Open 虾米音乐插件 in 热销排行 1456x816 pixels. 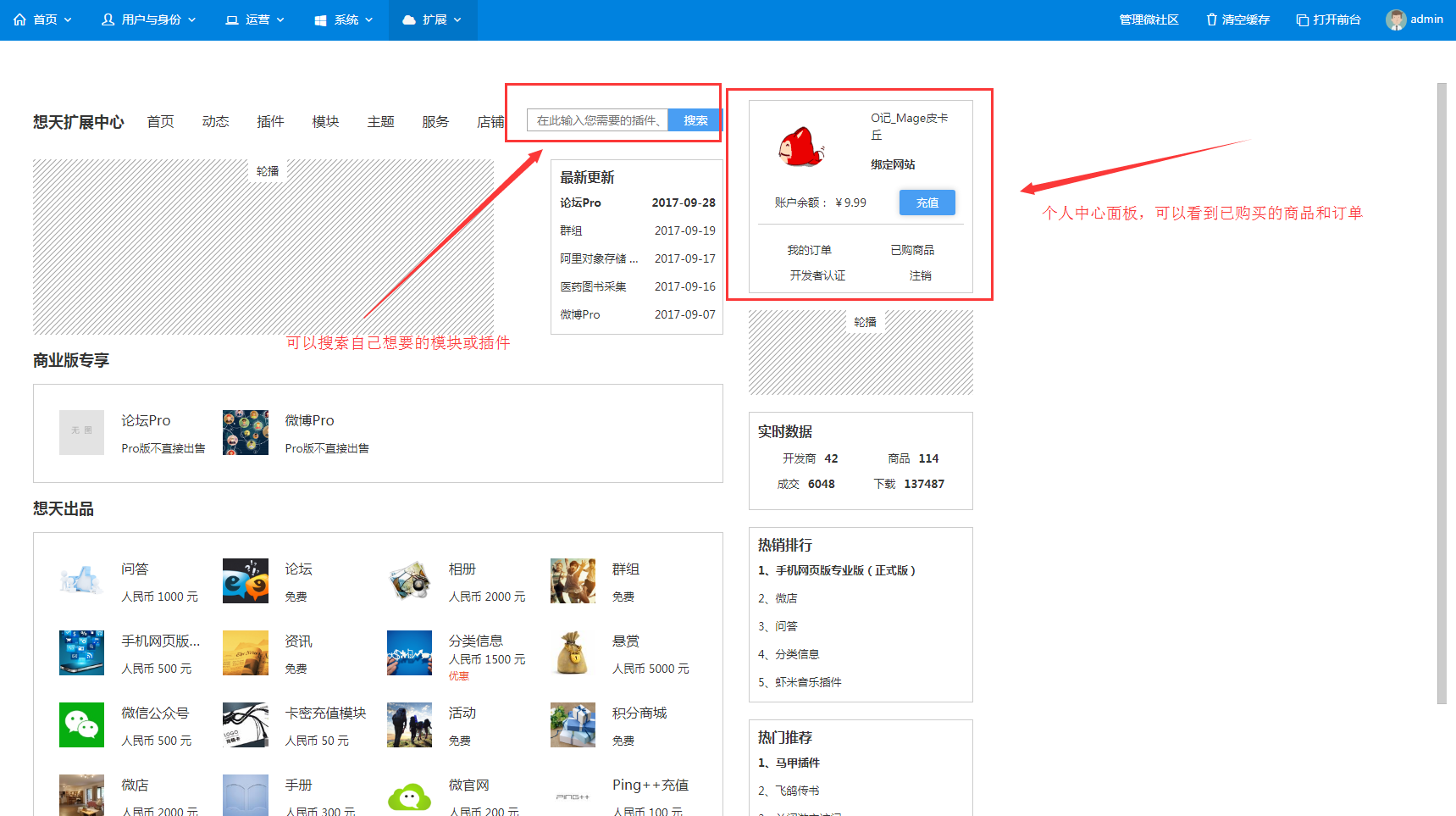pos(800,682)
